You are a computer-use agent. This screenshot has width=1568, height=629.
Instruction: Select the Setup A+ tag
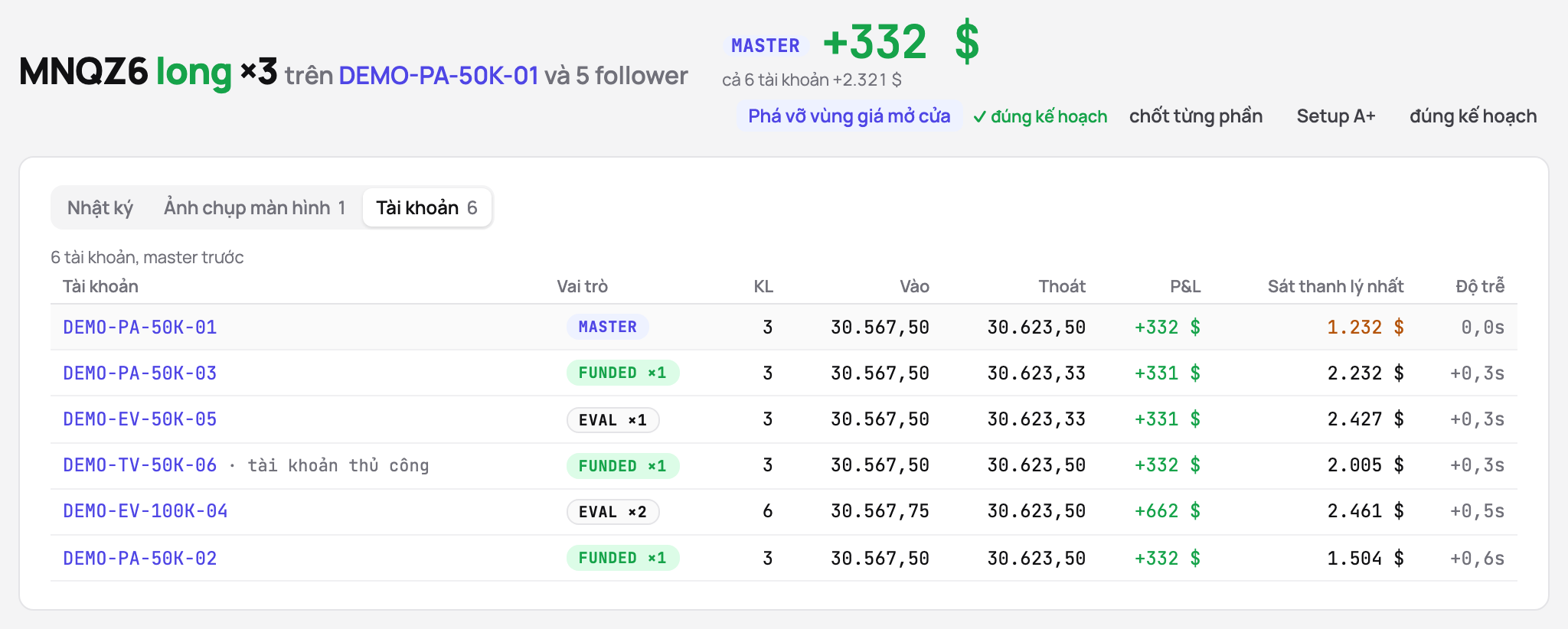point(1336,116)
